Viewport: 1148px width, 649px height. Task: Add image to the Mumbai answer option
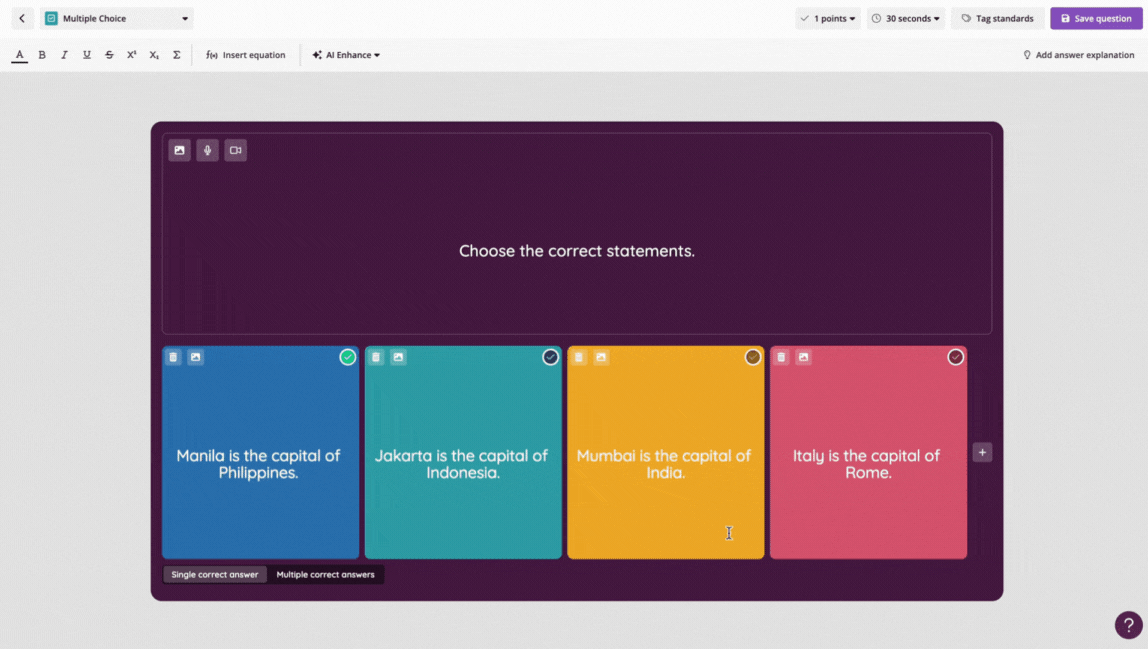pos(601,357)
